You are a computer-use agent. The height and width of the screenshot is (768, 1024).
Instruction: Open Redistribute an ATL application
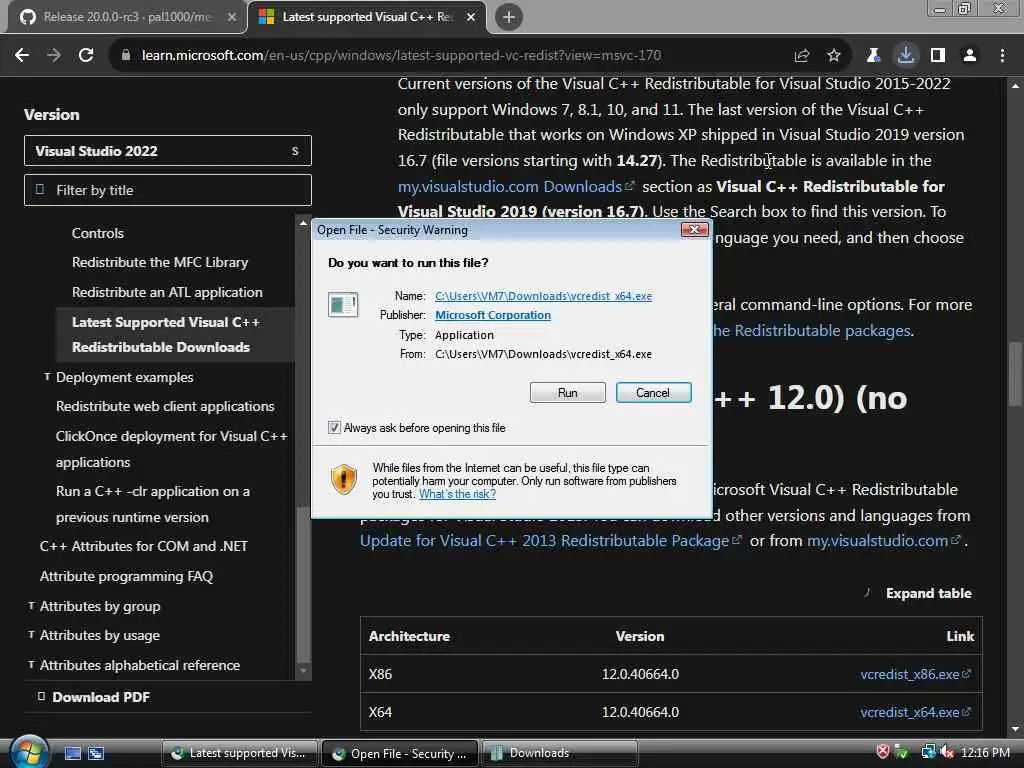tap(167, 293)
